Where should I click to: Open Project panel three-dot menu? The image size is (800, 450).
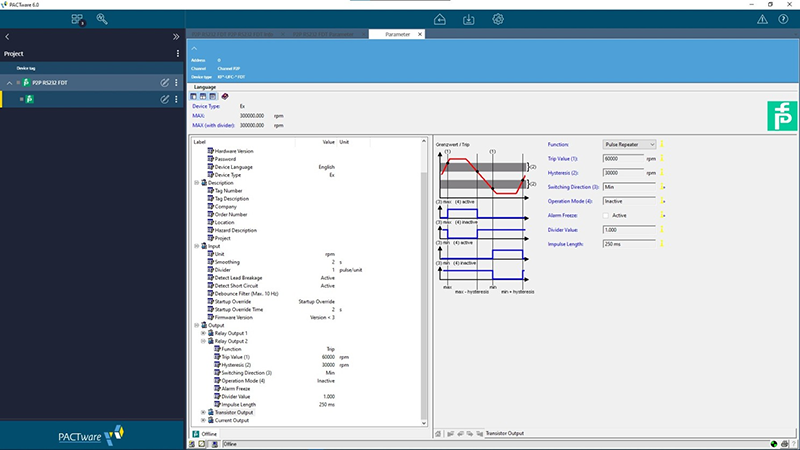tap(178, 54)
